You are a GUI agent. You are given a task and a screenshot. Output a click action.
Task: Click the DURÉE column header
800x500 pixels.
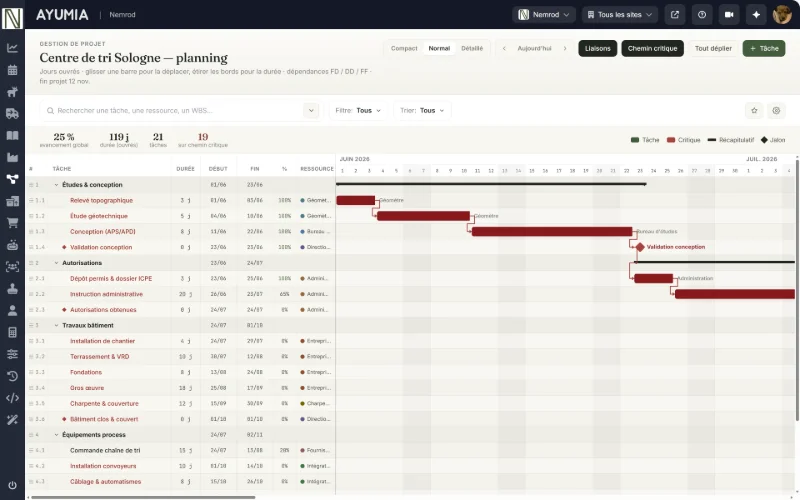pos(185,169)
